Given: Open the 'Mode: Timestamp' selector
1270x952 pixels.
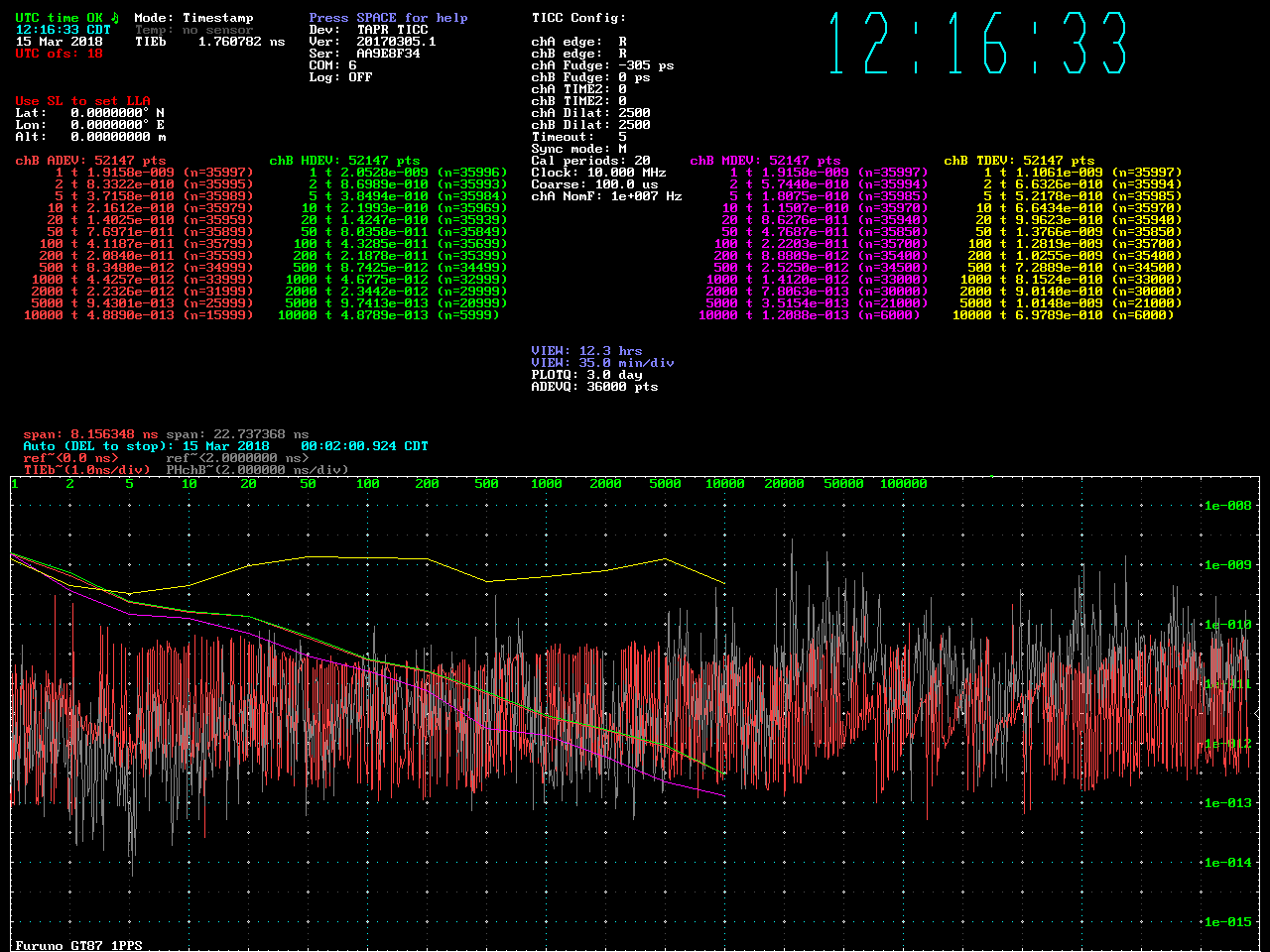Looking at the screenshot, I should (193, 18).
